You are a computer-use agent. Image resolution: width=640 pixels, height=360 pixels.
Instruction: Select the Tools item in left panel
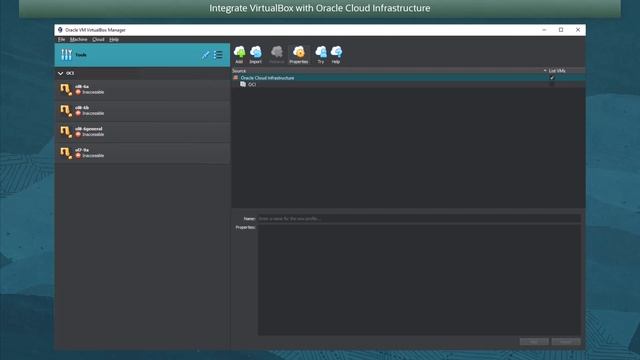142,55
